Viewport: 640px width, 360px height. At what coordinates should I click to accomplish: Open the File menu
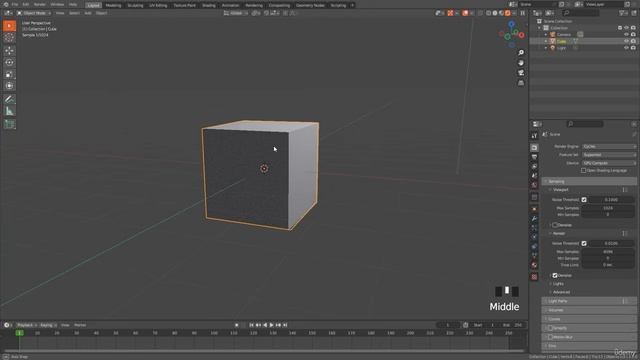(15, 4)
